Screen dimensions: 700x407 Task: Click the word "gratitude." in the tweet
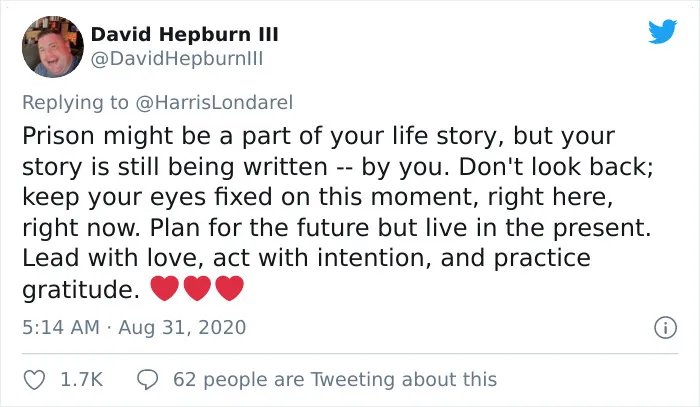pos(81,290)
